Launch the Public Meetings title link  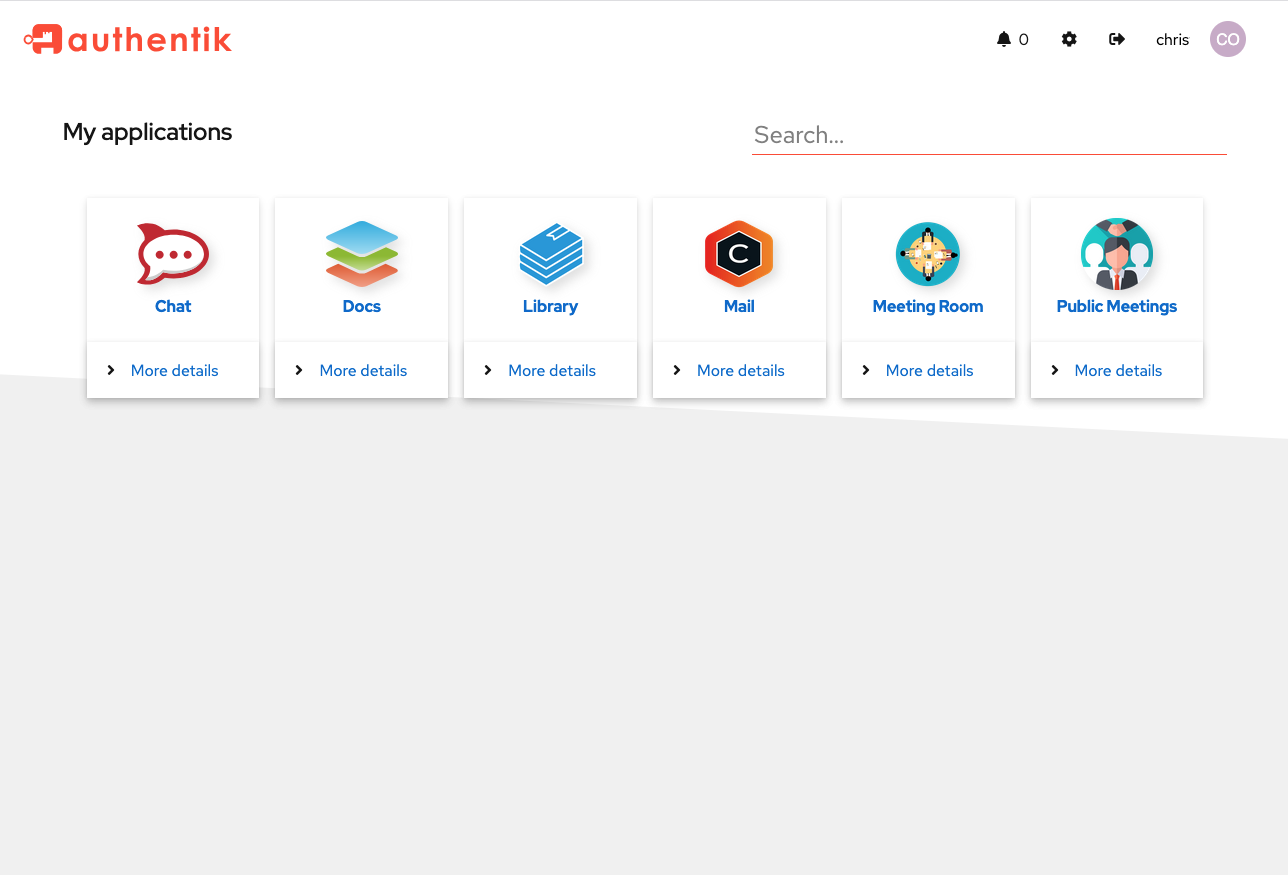click(x=1117, y=306)
